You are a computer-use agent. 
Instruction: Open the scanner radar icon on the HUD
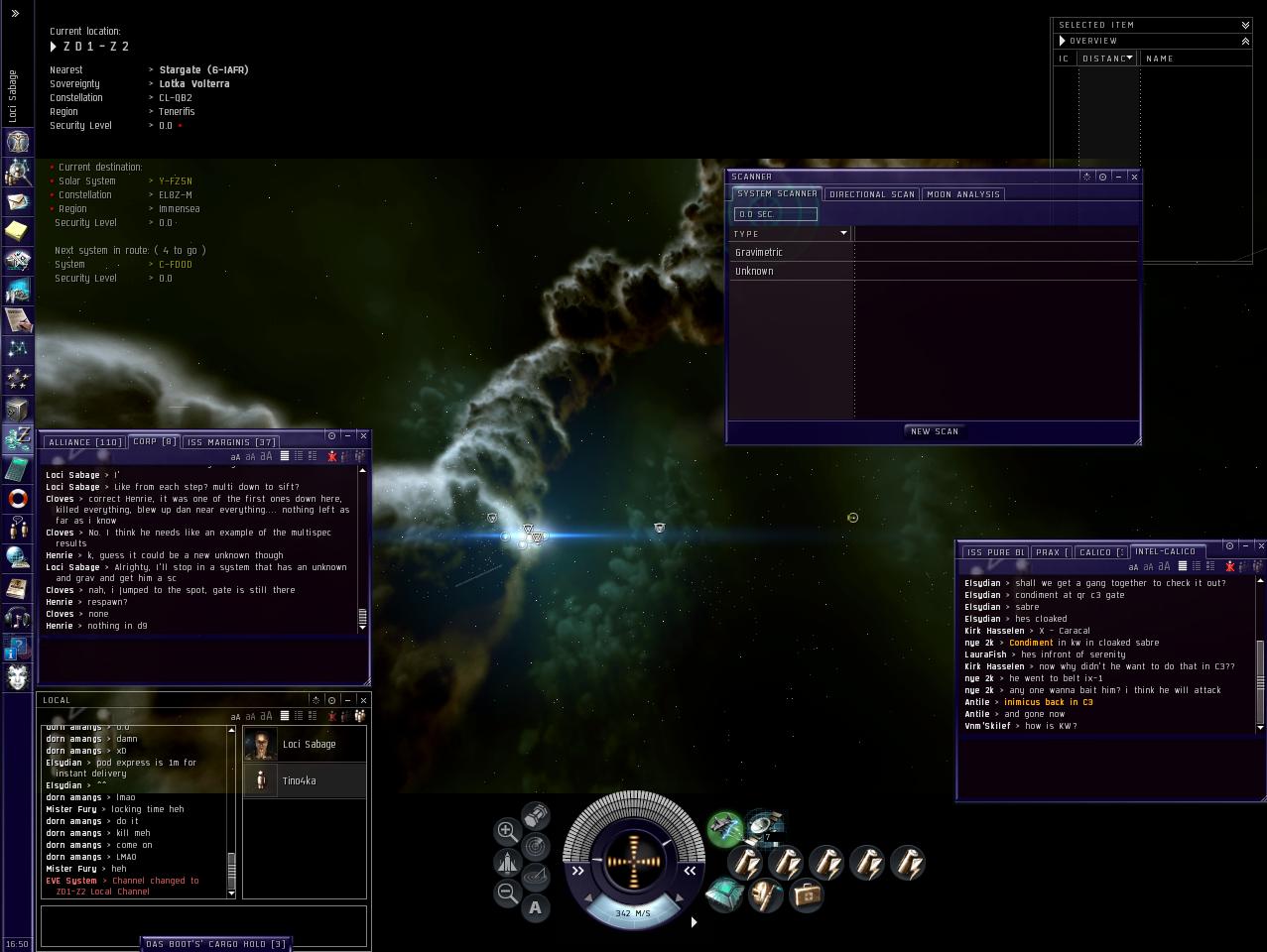536,847
